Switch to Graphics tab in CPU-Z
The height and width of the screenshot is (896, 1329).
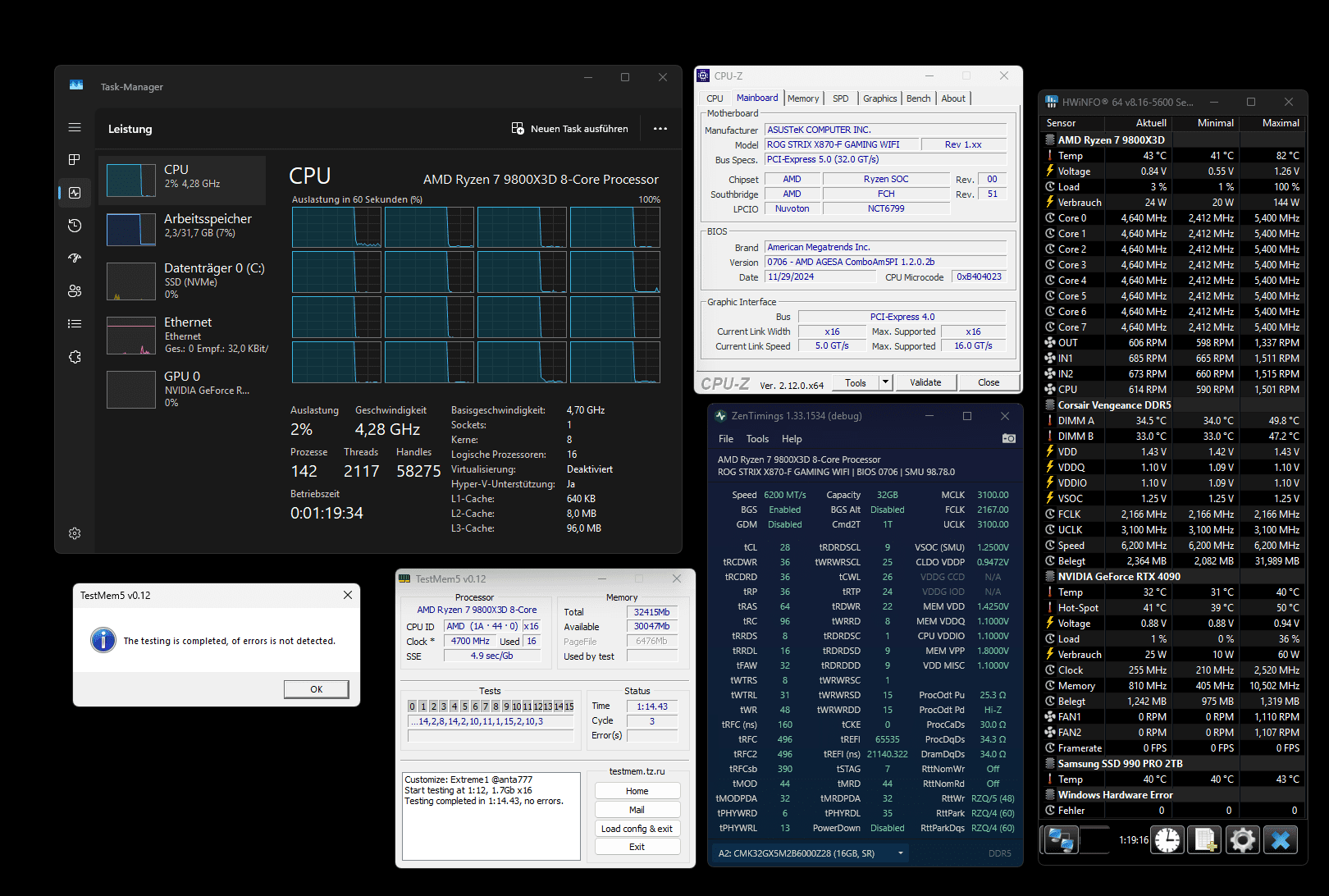[880, 98]
